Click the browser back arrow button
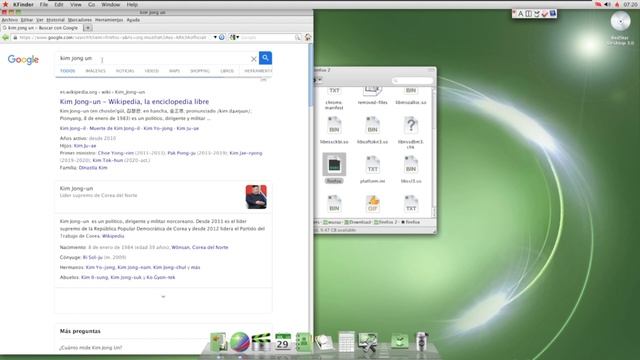Image resolution: width=640 pixels, height=360 pixels. pyautogui.click(x=5, y=37)
